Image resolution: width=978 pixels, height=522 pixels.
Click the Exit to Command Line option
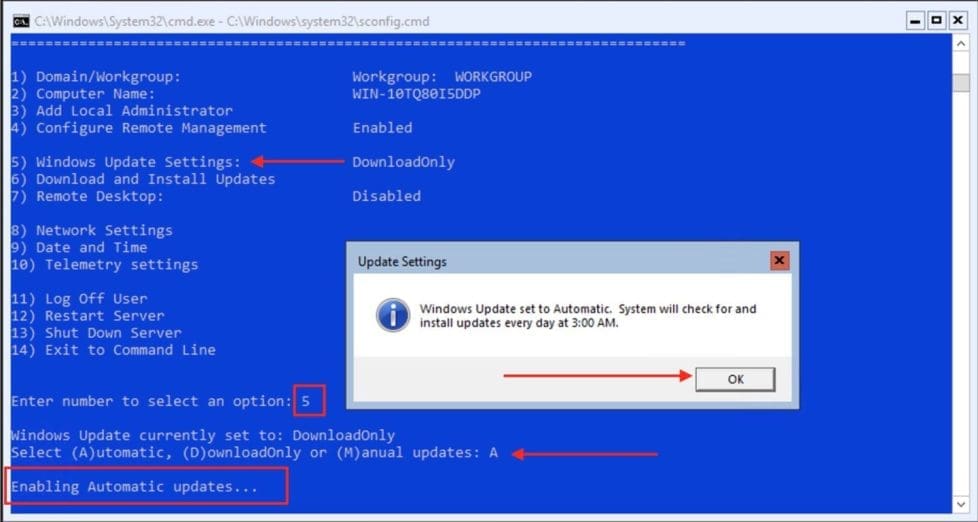pyautogui.click(x=130, y=350)
